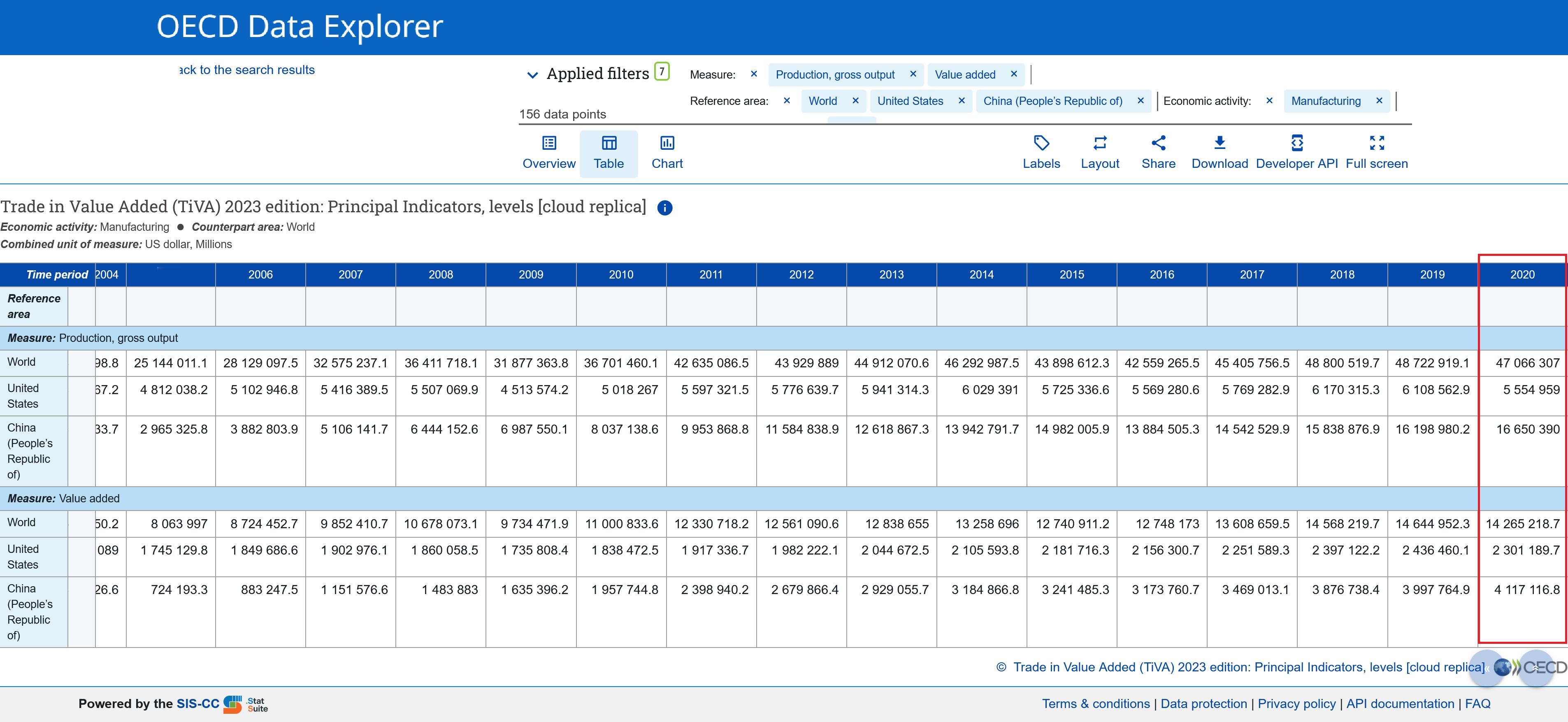Click the SIS-CC link
Screen dimensions: 1568x722
(x=198, y=704)
